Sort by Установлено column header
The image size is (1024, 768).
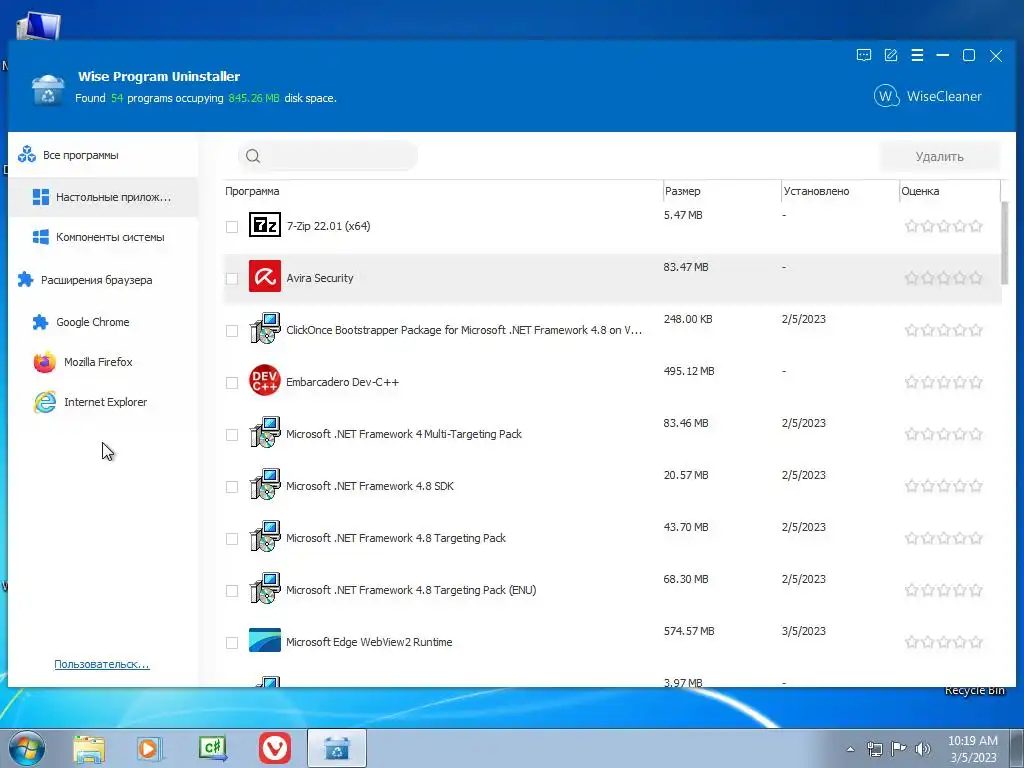click(x=840, y=191)
